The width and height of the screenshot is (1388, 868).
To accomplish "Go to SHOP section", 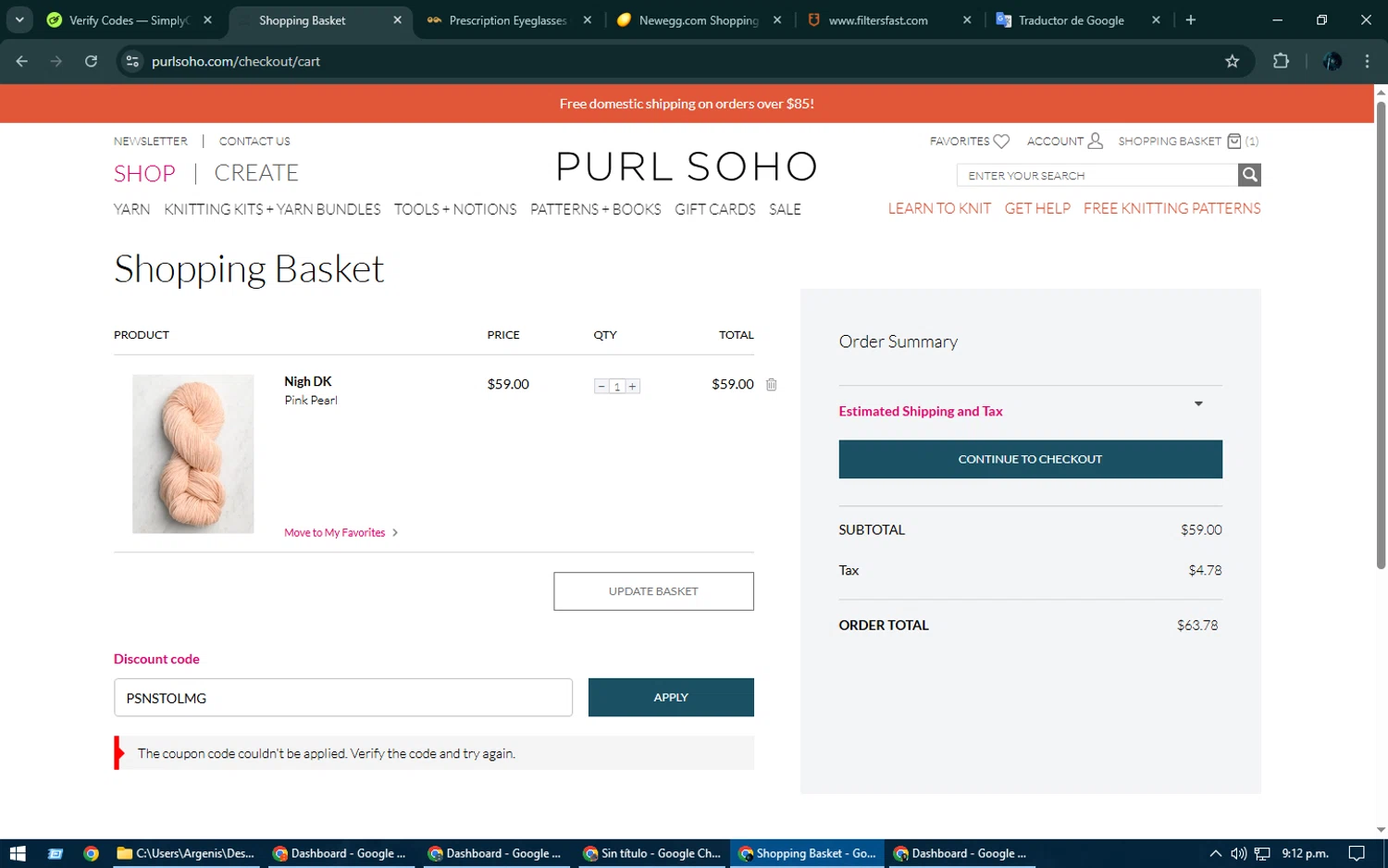I will pyautogui.click(x=144, y=173).
